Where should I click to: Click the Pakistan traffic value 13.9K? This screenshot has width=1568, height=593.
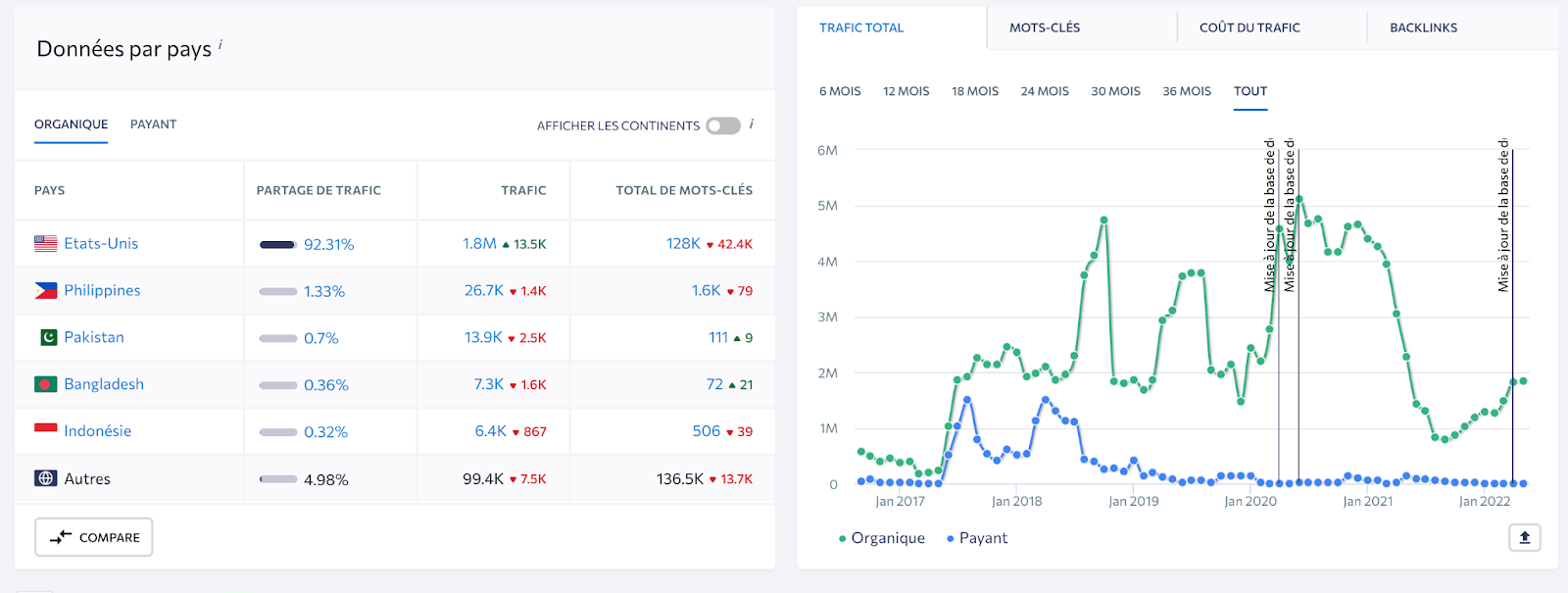tap(483, 337)
